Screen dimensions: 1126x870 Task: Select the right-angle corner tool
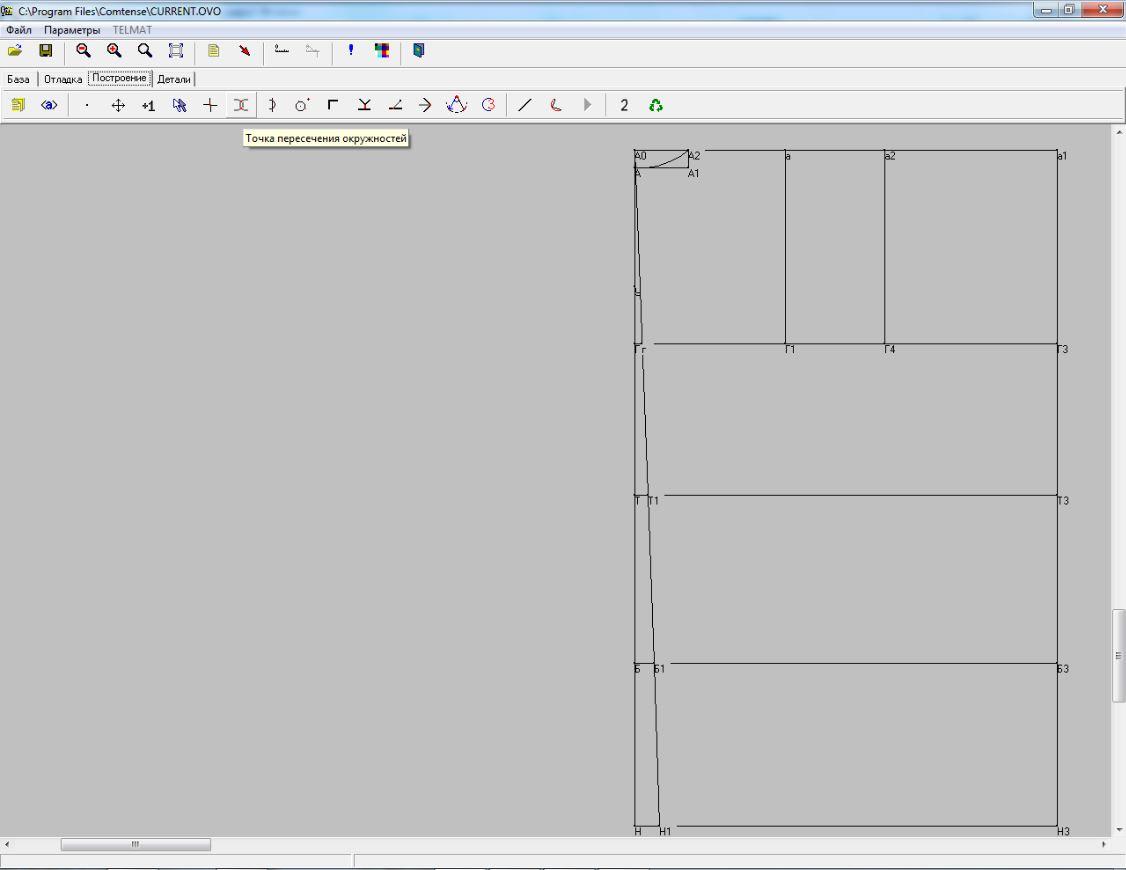point(333,106)
